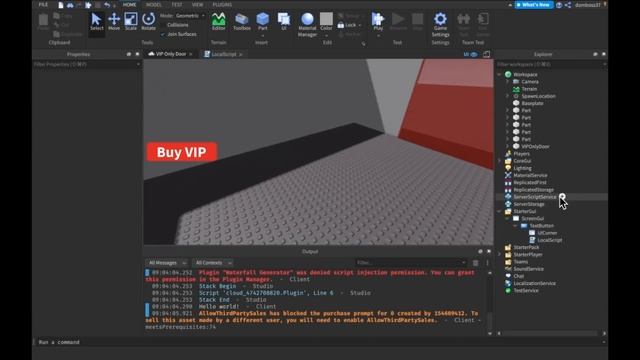
Task: Activate the Rotate tool
Action: 148,22
